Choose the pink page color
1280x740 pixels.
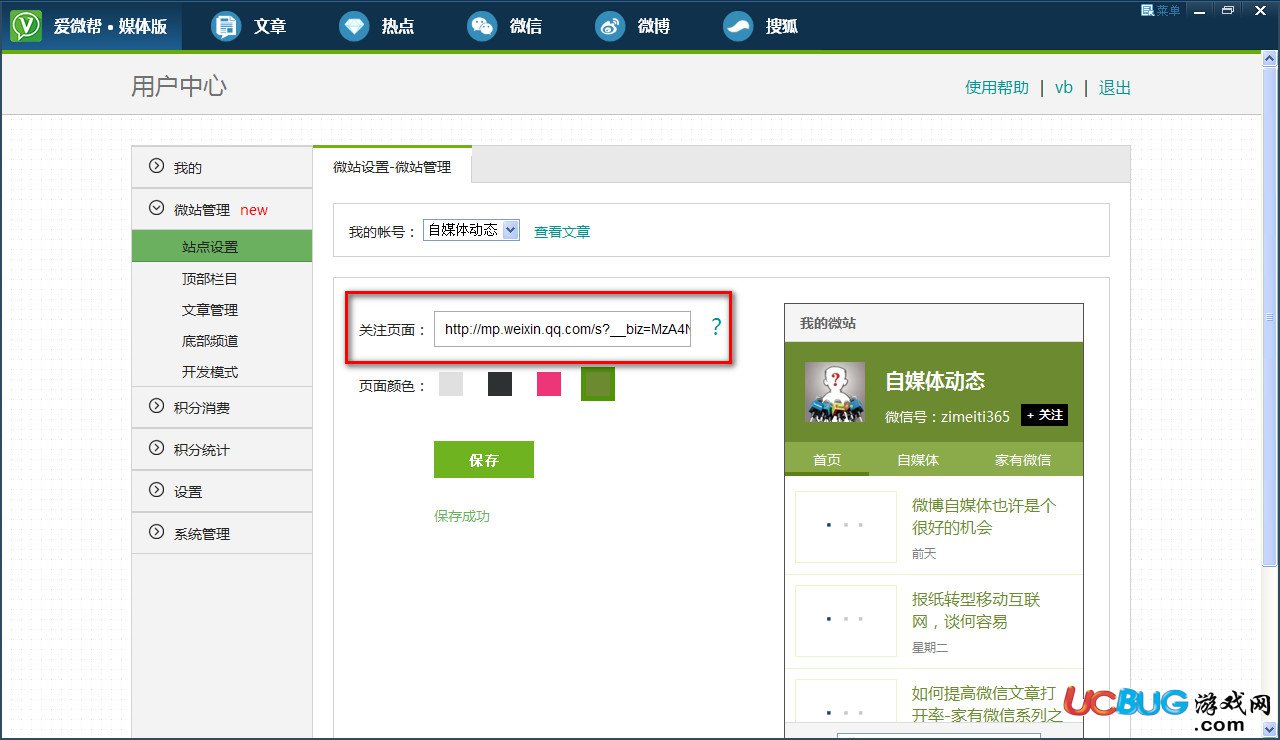tap(549, 383)
